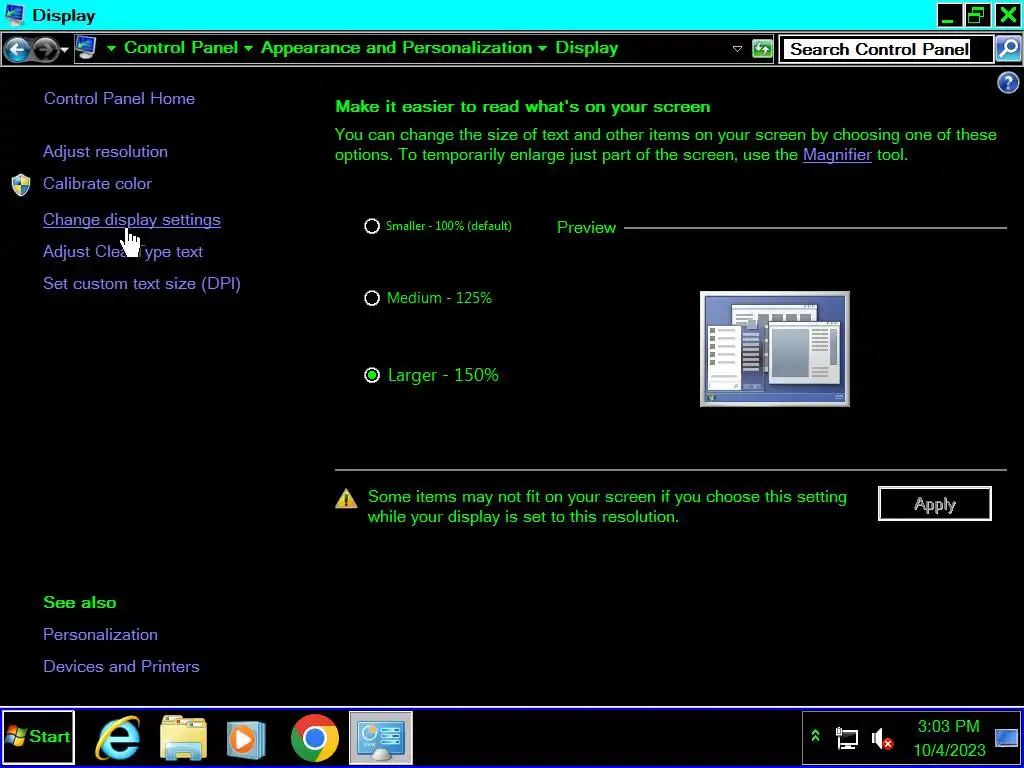Expand the dropdown arrow before Control Panel

pos(112,48)
